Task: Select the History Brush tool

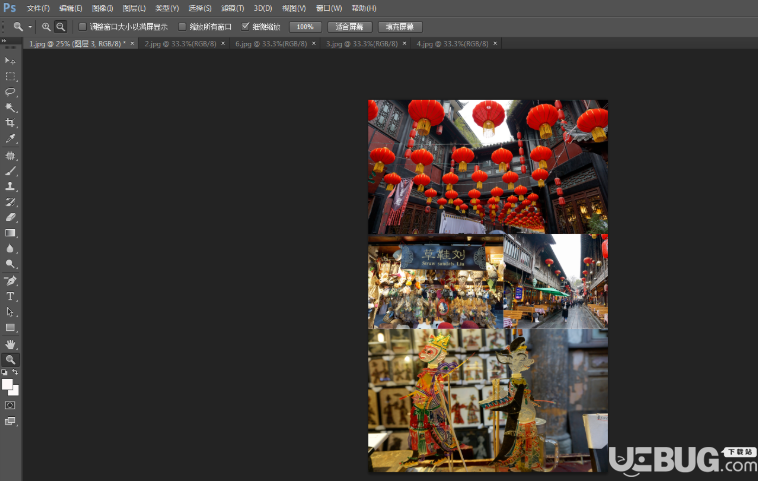Action: pyautogui.click(x=10, y=202)
